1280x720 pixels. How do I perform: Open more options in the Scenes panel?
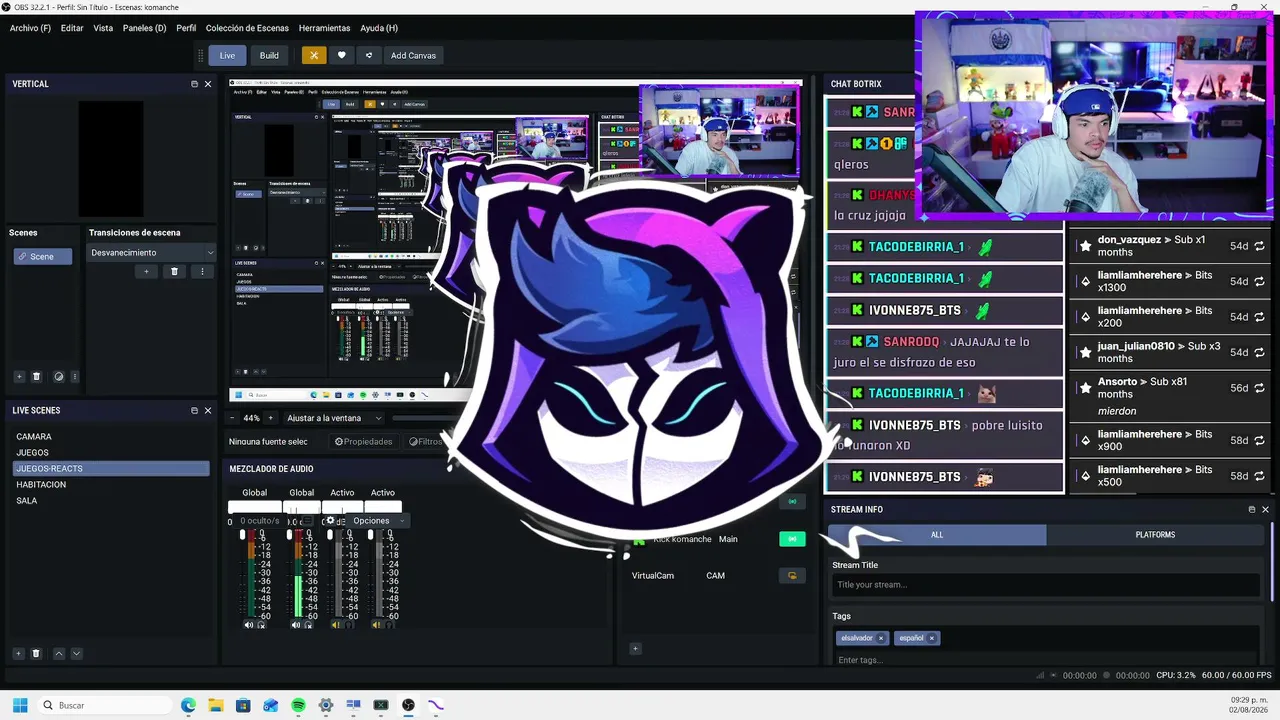point(75,377)
